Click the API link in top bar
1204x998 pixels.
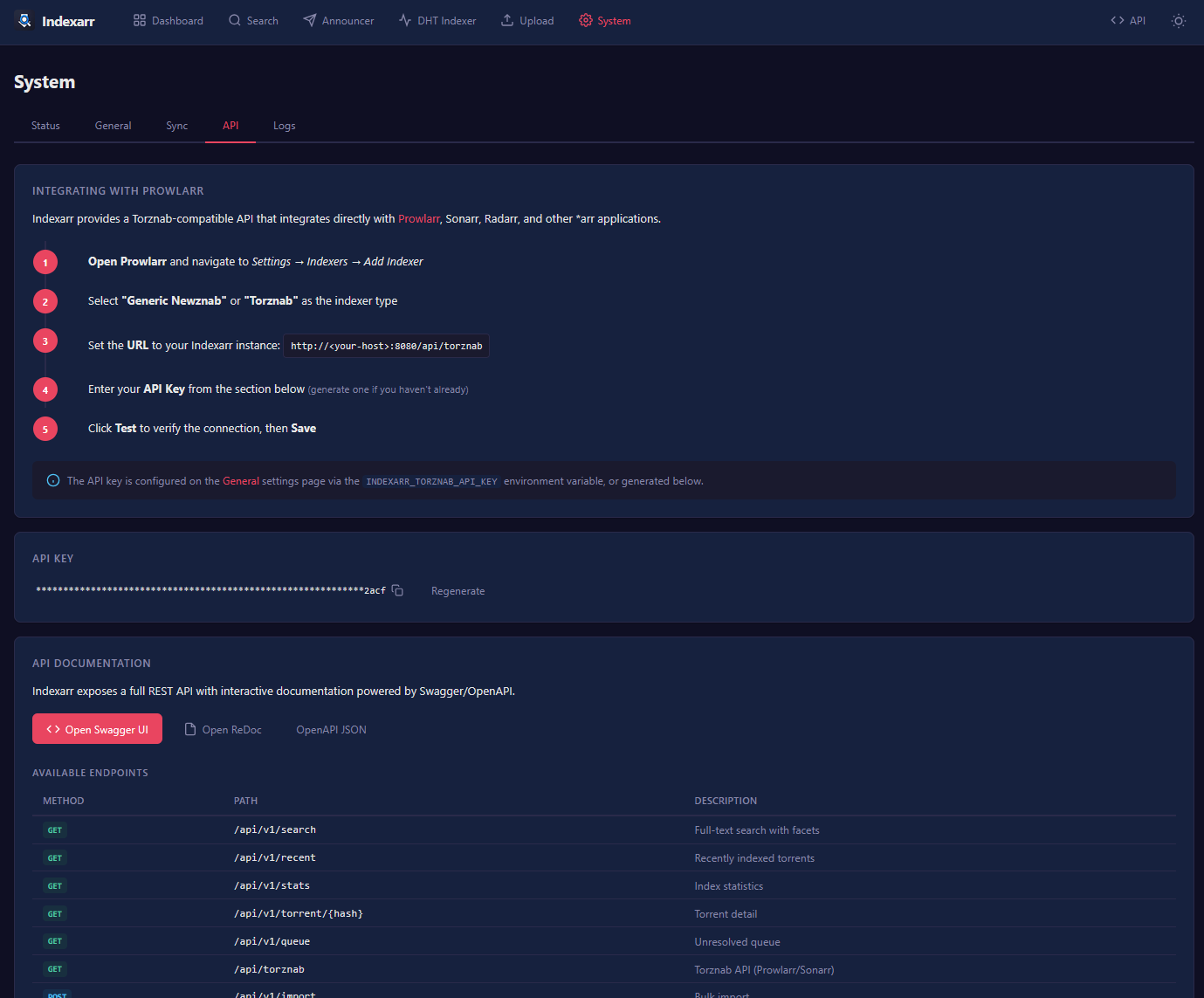1128,20
